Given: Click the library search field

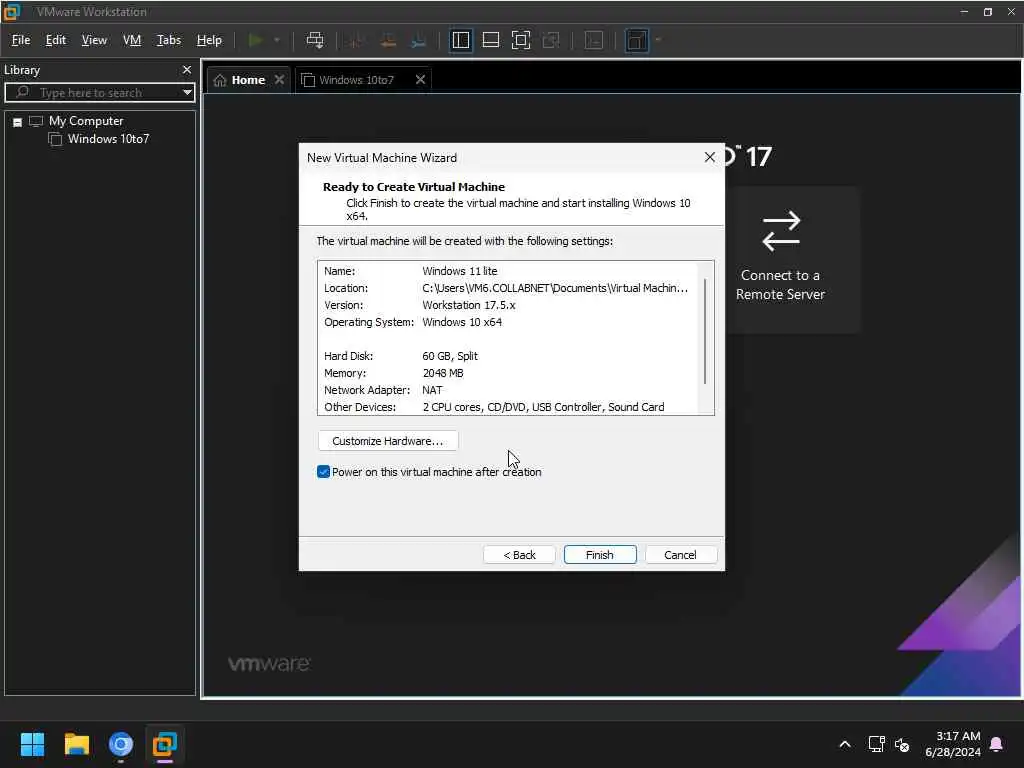Looking at the screenshot, I should click(99, 93).
